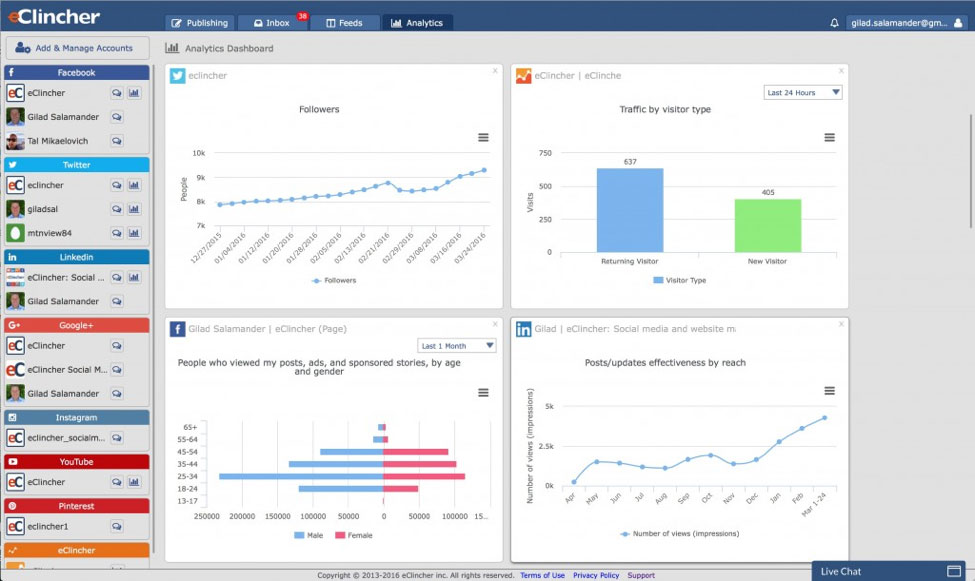Click Add & Manage Accounts button

[x=77, y=48]
